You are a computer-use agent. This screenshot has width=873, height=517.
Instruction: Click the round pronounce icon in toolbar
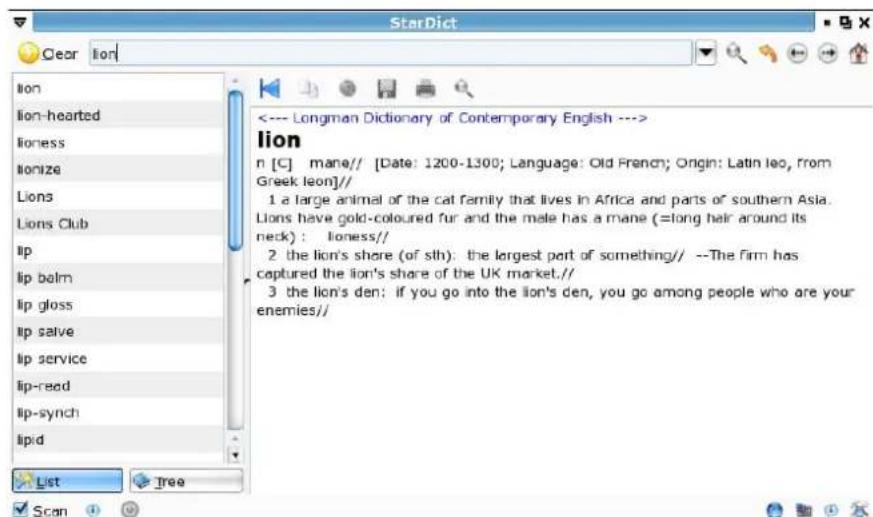[348, 89]
